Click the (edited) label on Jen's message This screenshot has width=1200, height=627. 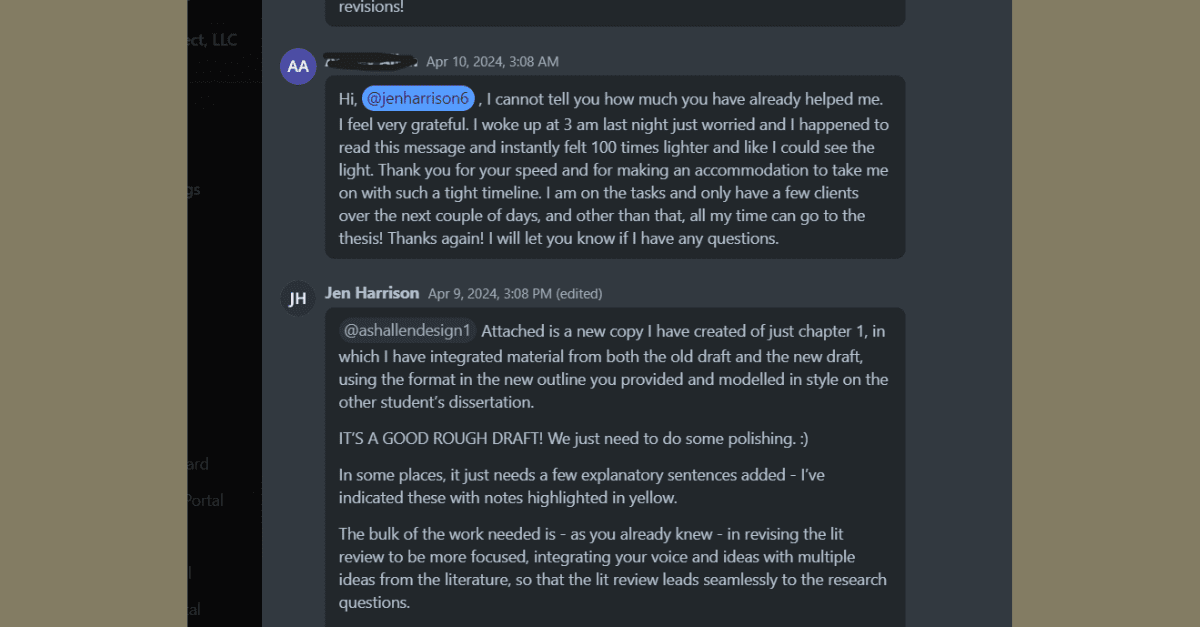coord(579,294)
